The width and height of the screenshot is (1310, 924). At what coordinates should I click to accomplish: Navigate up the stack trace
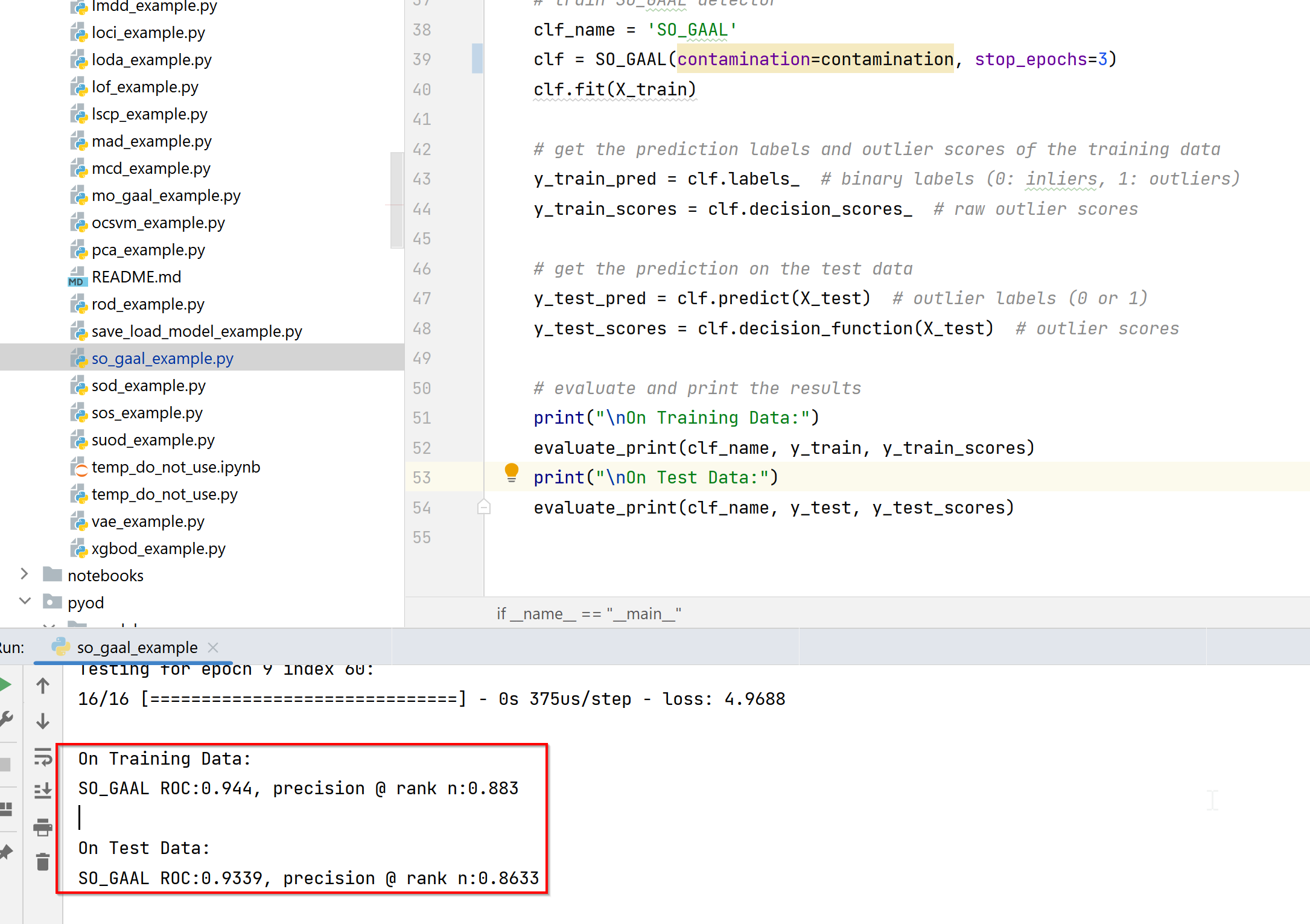click(x=42, y=685)
